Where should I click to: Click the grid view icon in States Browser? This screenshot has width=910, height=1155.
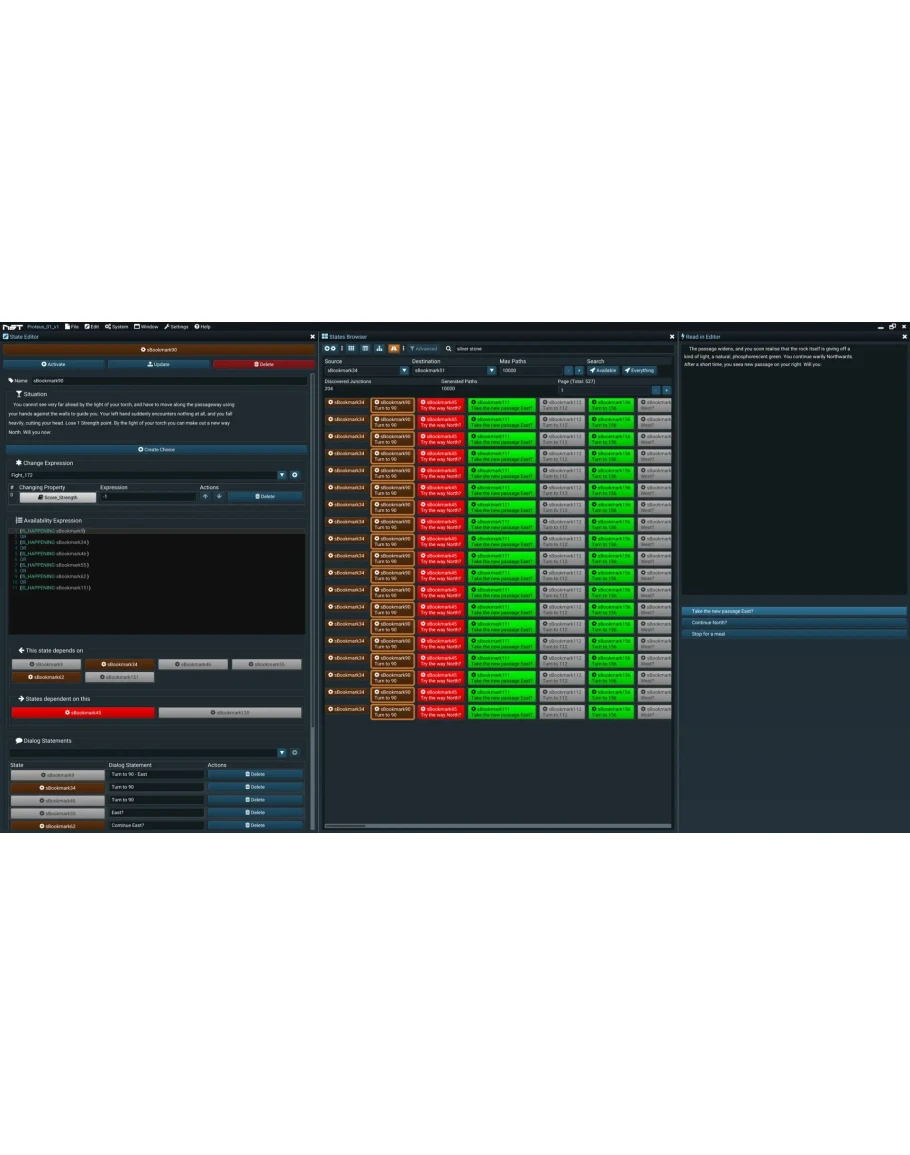click(351, 349)
